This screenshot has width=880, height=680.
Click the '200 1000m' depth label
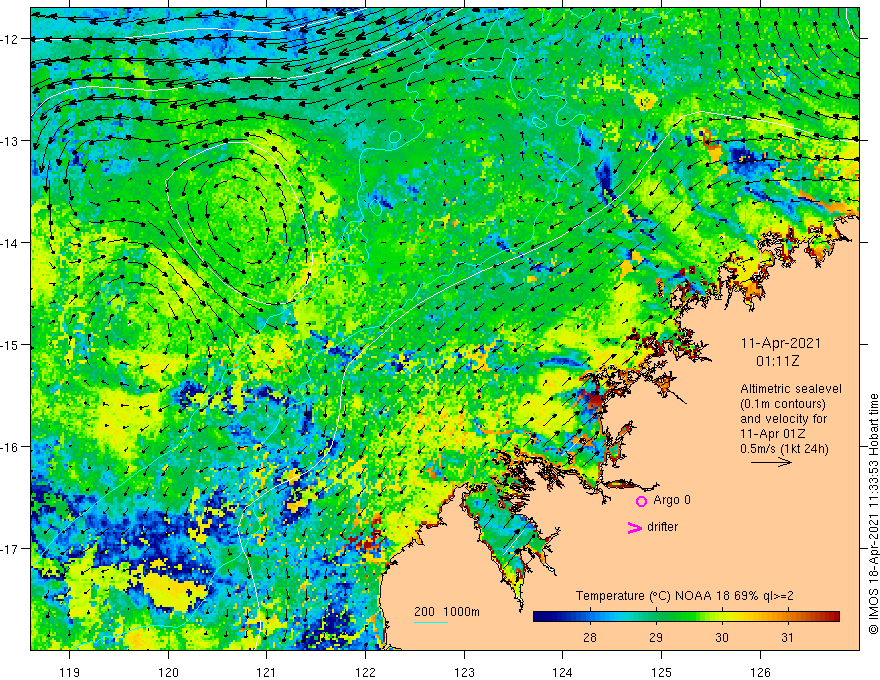(x=447, y=612)
